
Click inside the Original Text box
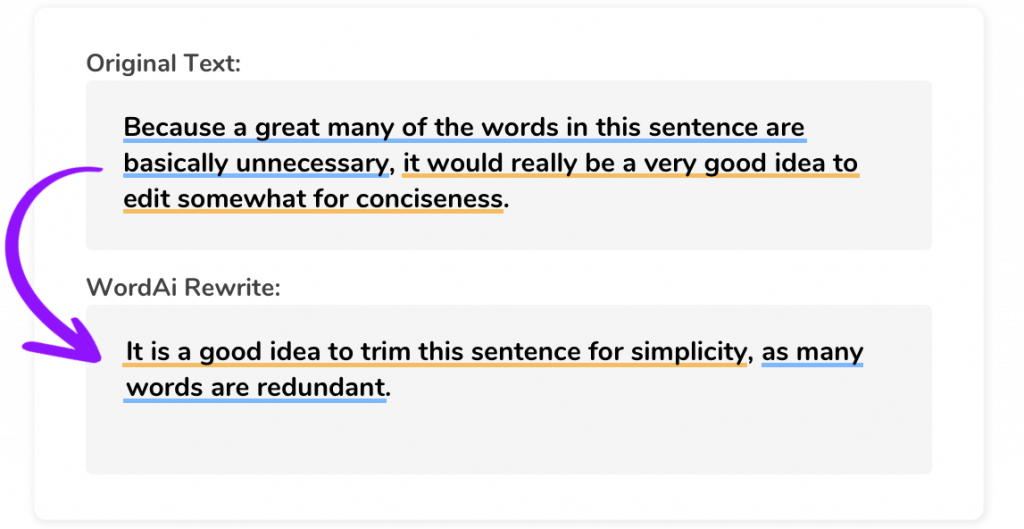[x=509, y=165]
